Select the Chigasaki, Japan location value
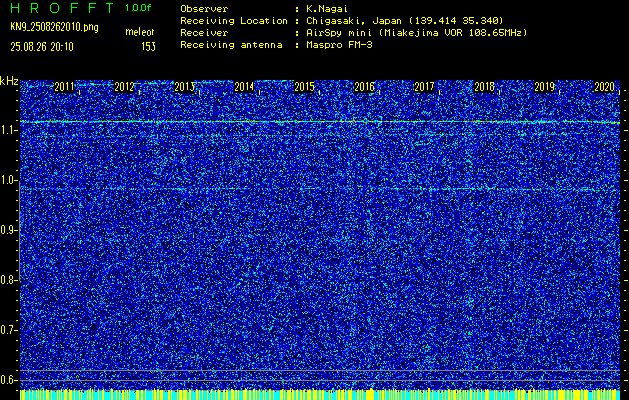629x400 pixels. click(404, 20)
